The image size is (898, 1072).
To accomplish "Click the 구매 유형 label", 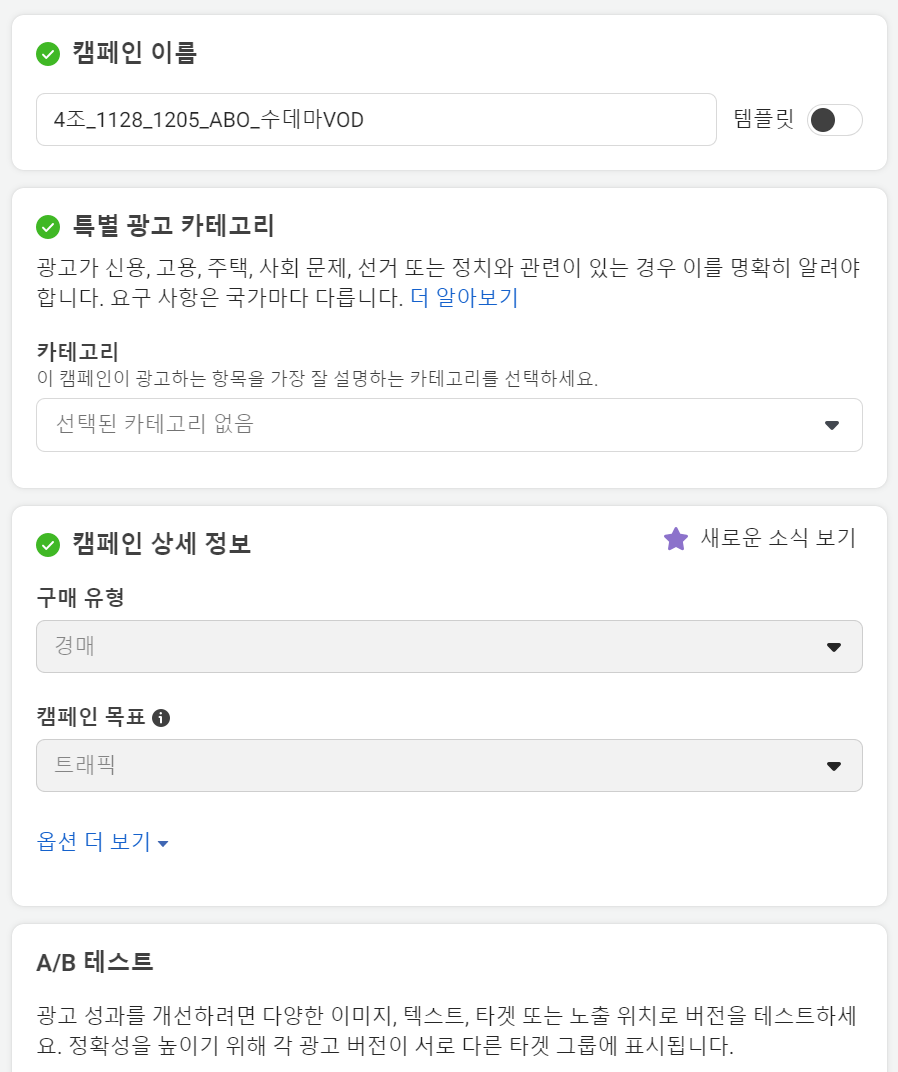I will click(81, 598).
